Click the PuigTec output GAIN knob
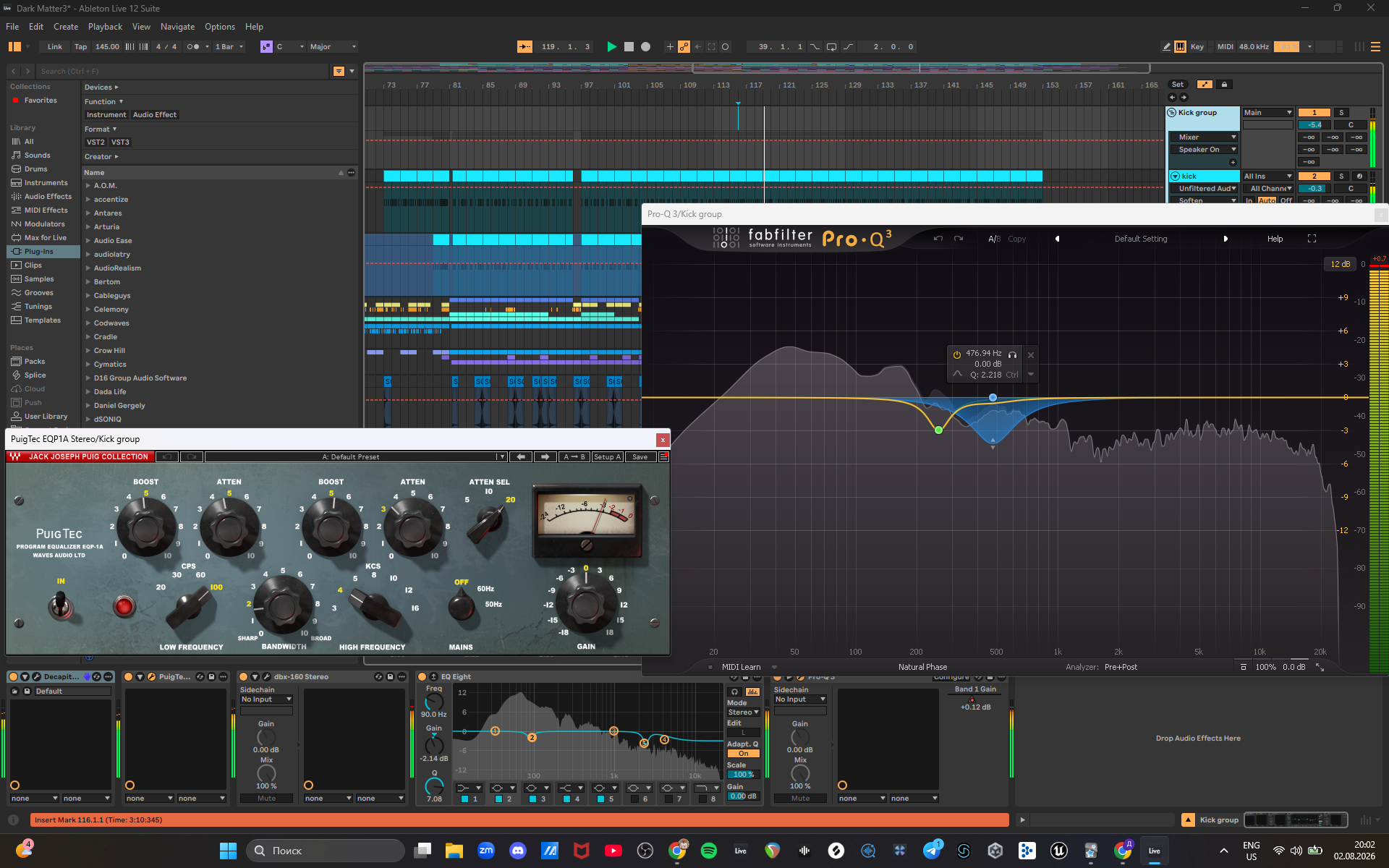 click(586, 603)
